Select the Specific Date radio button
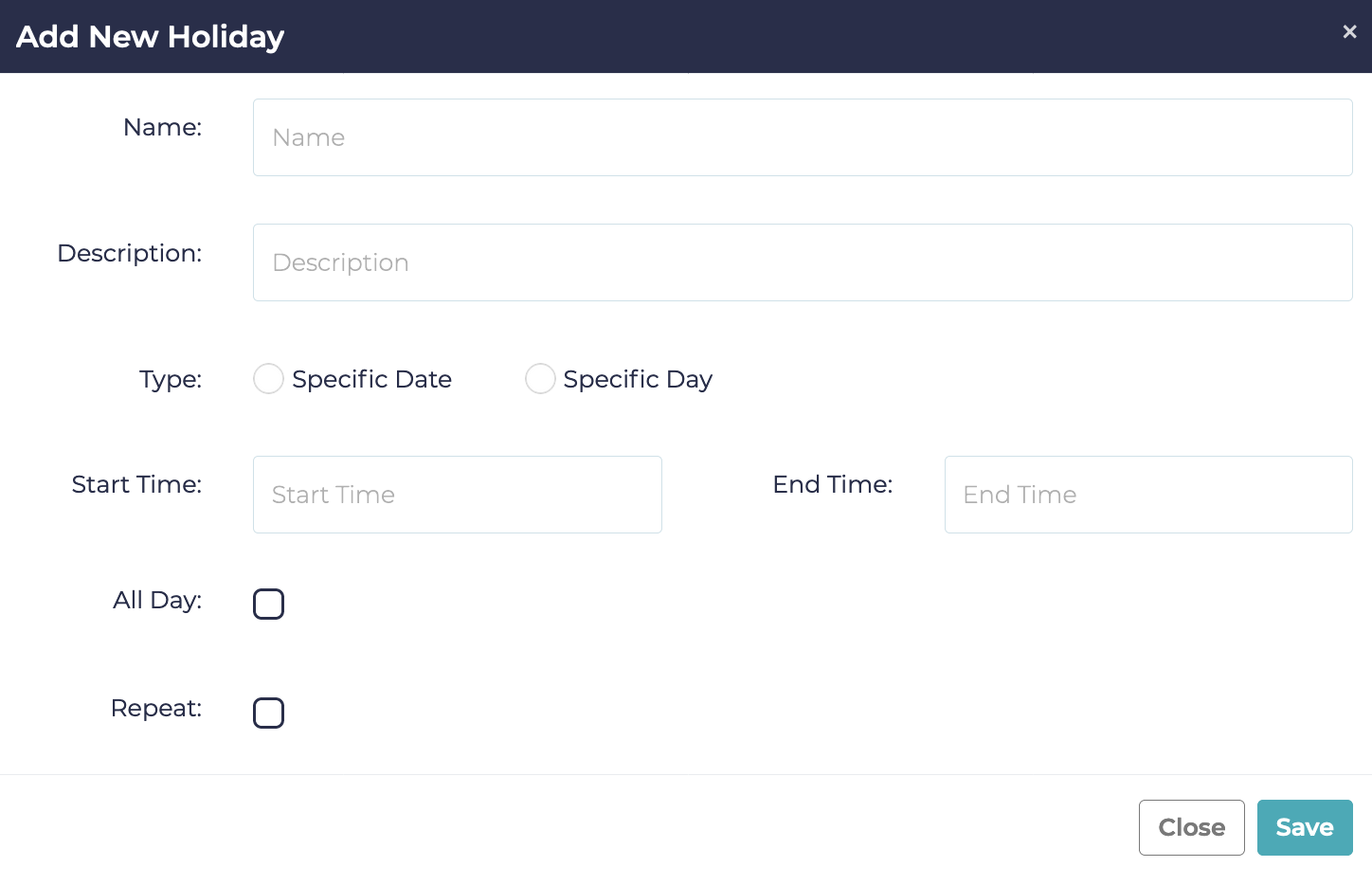1372x885 pixels. pos(269,379)
